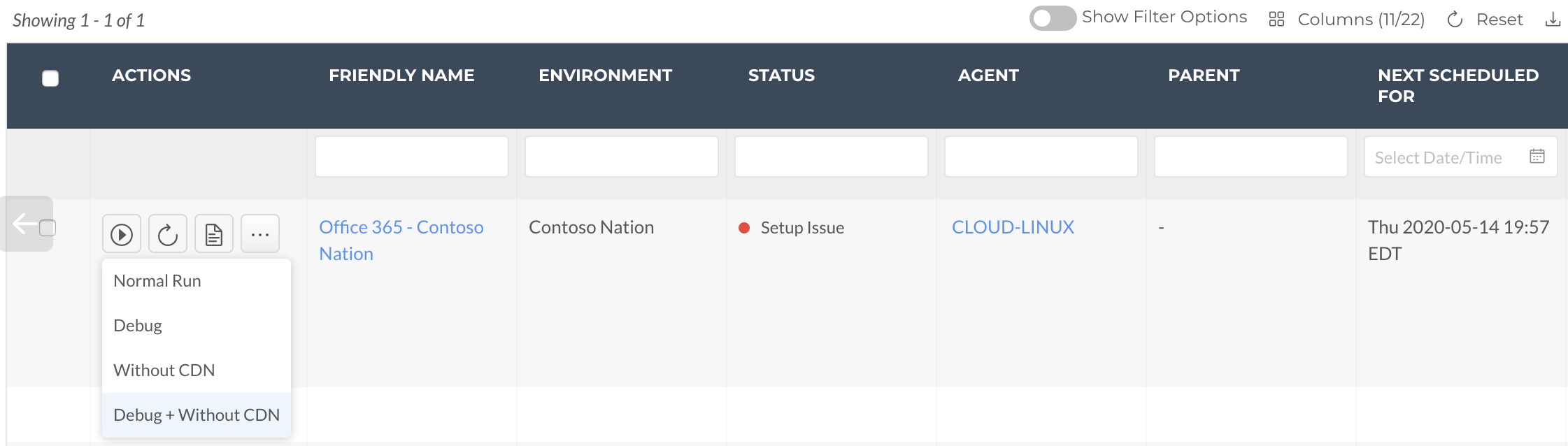The width and height of the screenshot is (1568, 446).
Task: Check the select-all header checkbox
Action: coord(50,78)
